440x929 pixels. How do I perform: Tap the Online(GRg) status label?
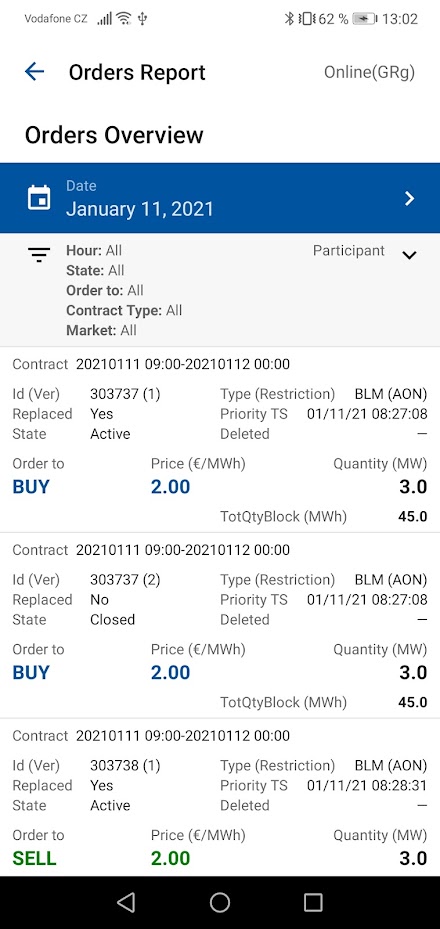[370, 72]
